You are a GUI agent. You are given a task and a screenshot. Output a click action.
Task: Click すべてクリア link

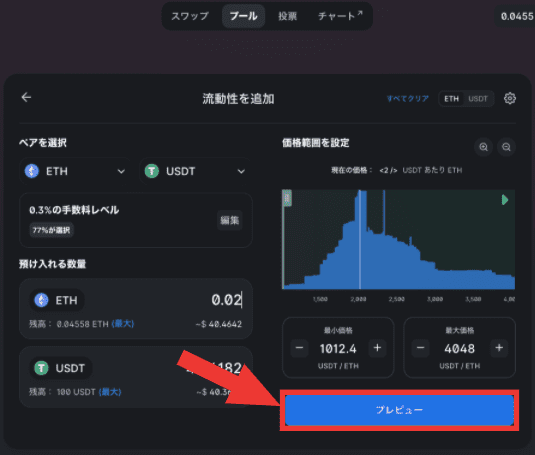(x=408, y=99)
